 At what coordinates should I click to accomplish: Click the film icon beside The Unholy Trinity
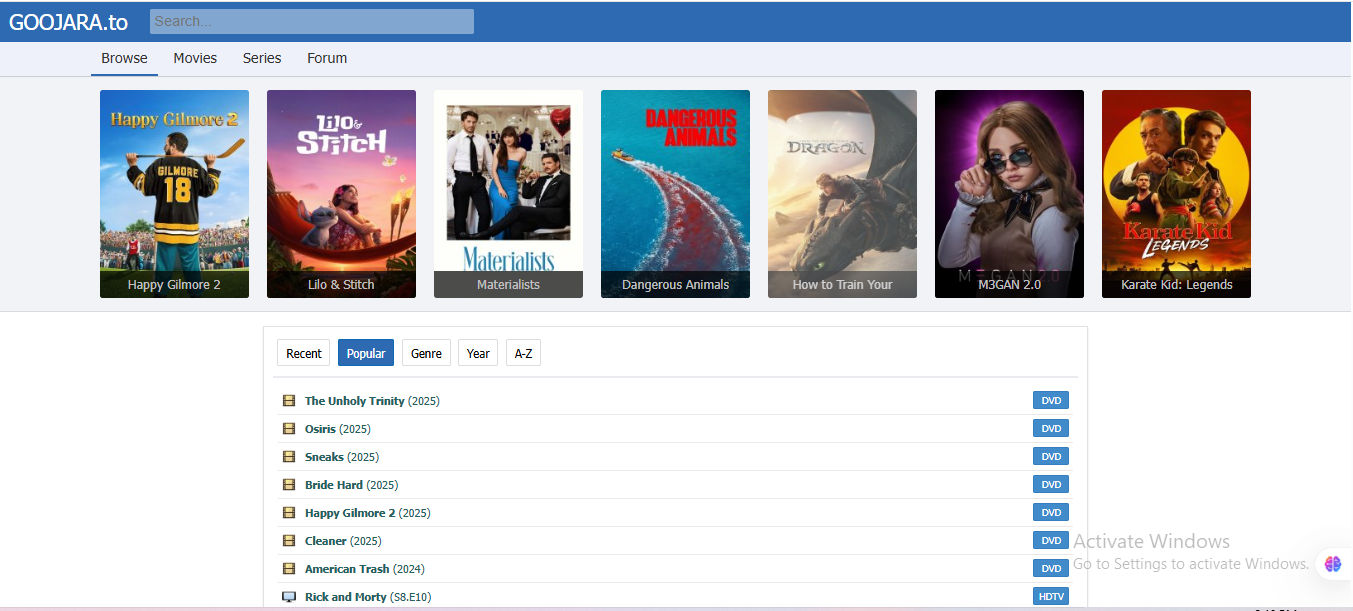coord(289,400)
